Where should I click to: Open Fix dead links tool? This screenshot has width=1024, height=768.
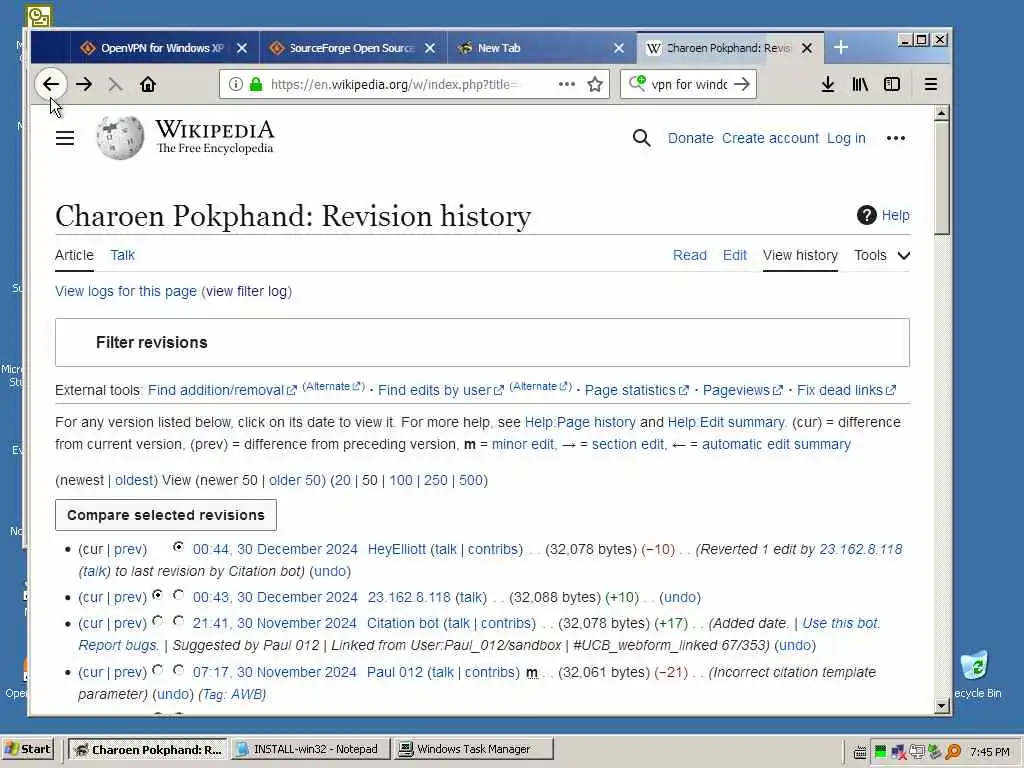[846, 391]
